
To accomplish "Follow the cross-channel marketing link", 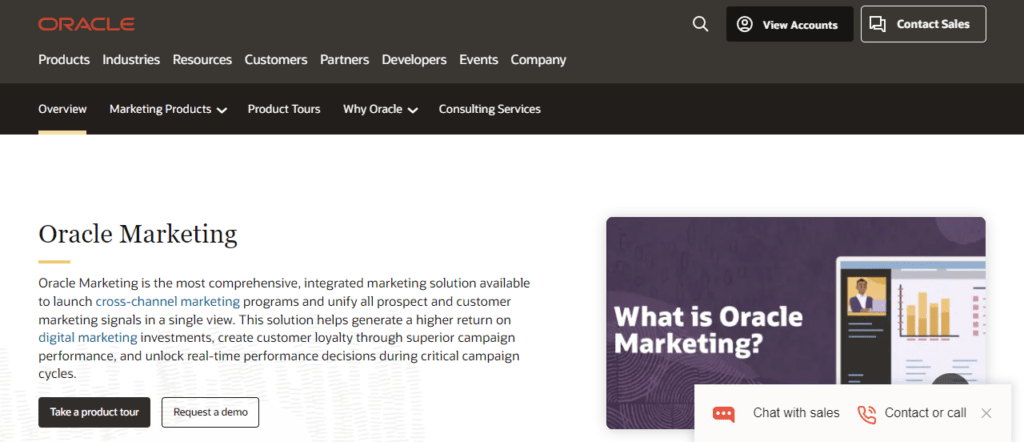I will pos(167,301).
